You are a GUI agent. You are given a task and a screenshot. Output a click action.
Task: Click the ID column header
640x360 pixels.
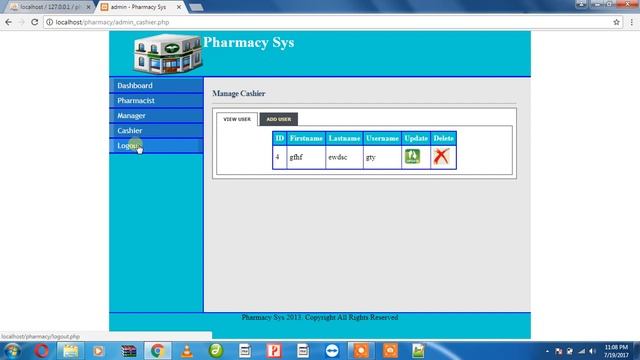(280, 138)
